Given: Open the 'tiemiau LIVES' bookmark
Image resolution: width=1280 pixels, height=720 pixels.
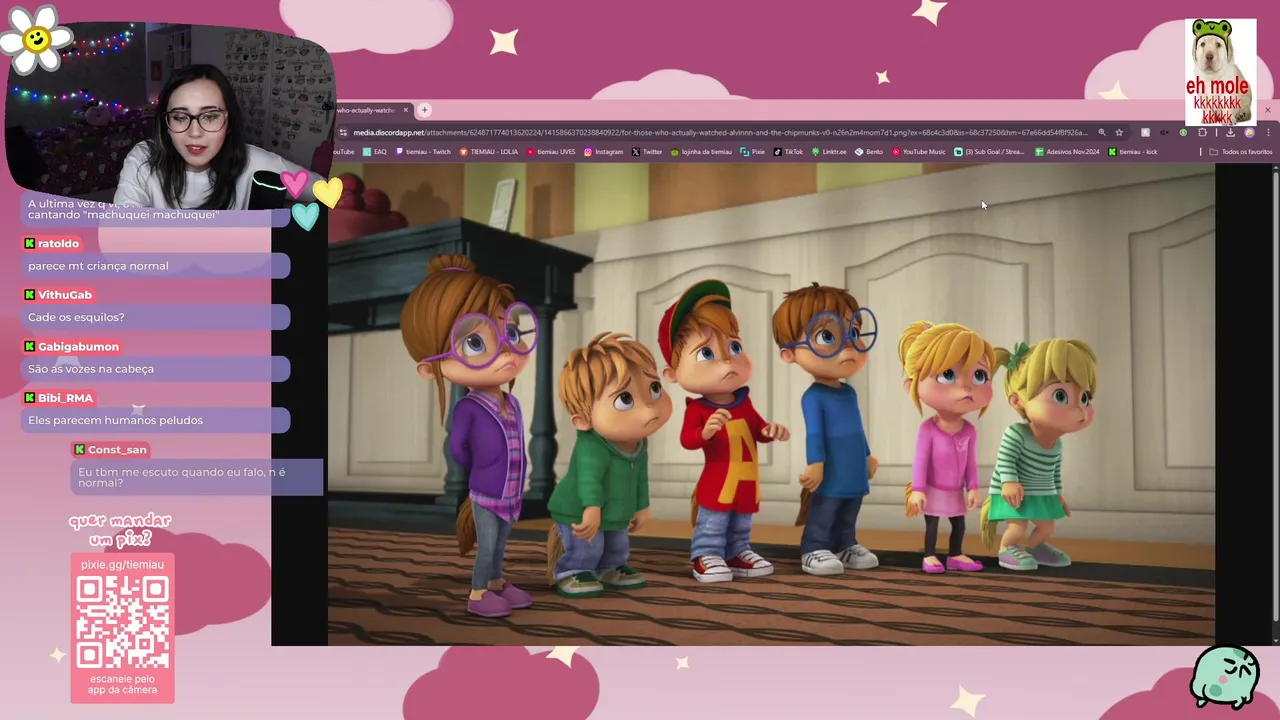Looking at the screenshot, I should [x=551, y=152].
